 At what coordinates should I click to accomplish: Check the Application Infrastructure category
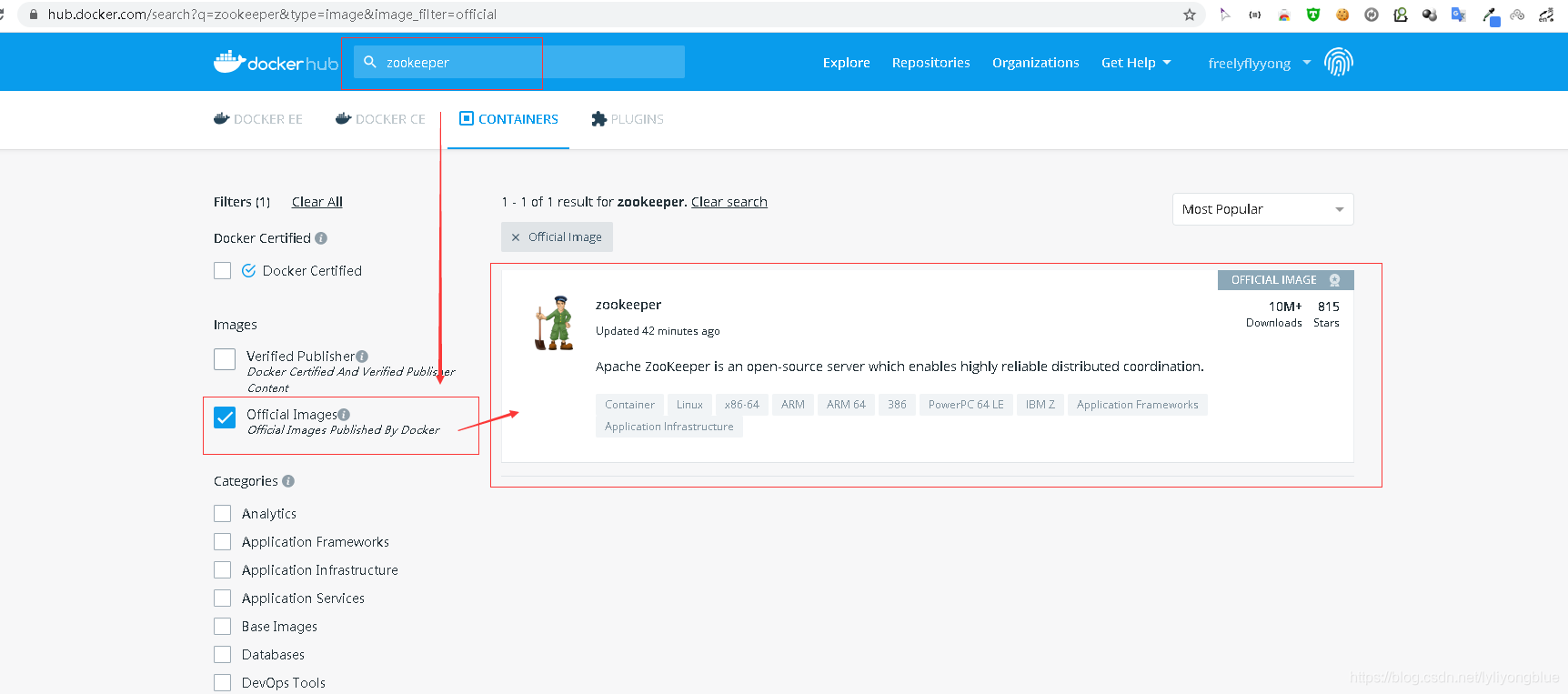click(222, 570)
